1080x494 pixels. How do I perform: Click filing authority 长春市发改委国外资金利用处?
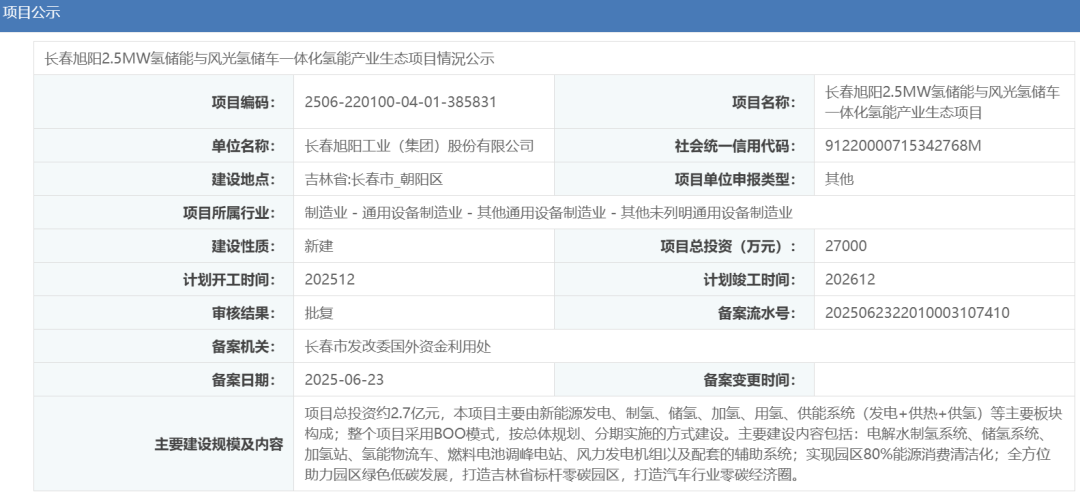point(397,347)
